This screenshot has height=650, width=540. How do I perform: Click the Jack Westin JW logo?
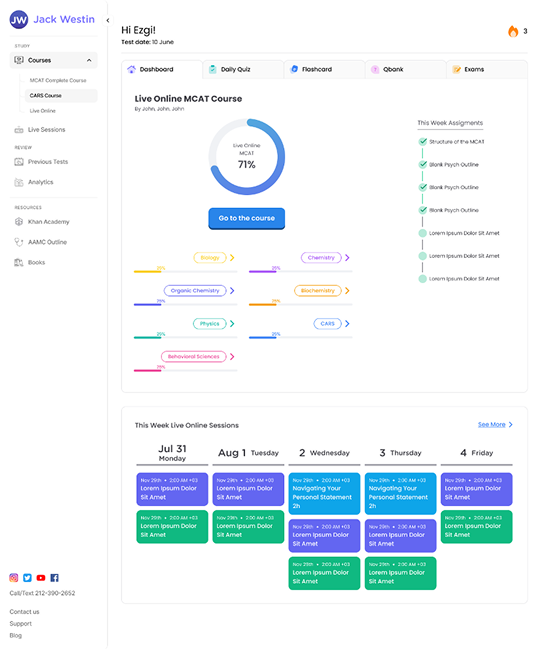(19, 19)
